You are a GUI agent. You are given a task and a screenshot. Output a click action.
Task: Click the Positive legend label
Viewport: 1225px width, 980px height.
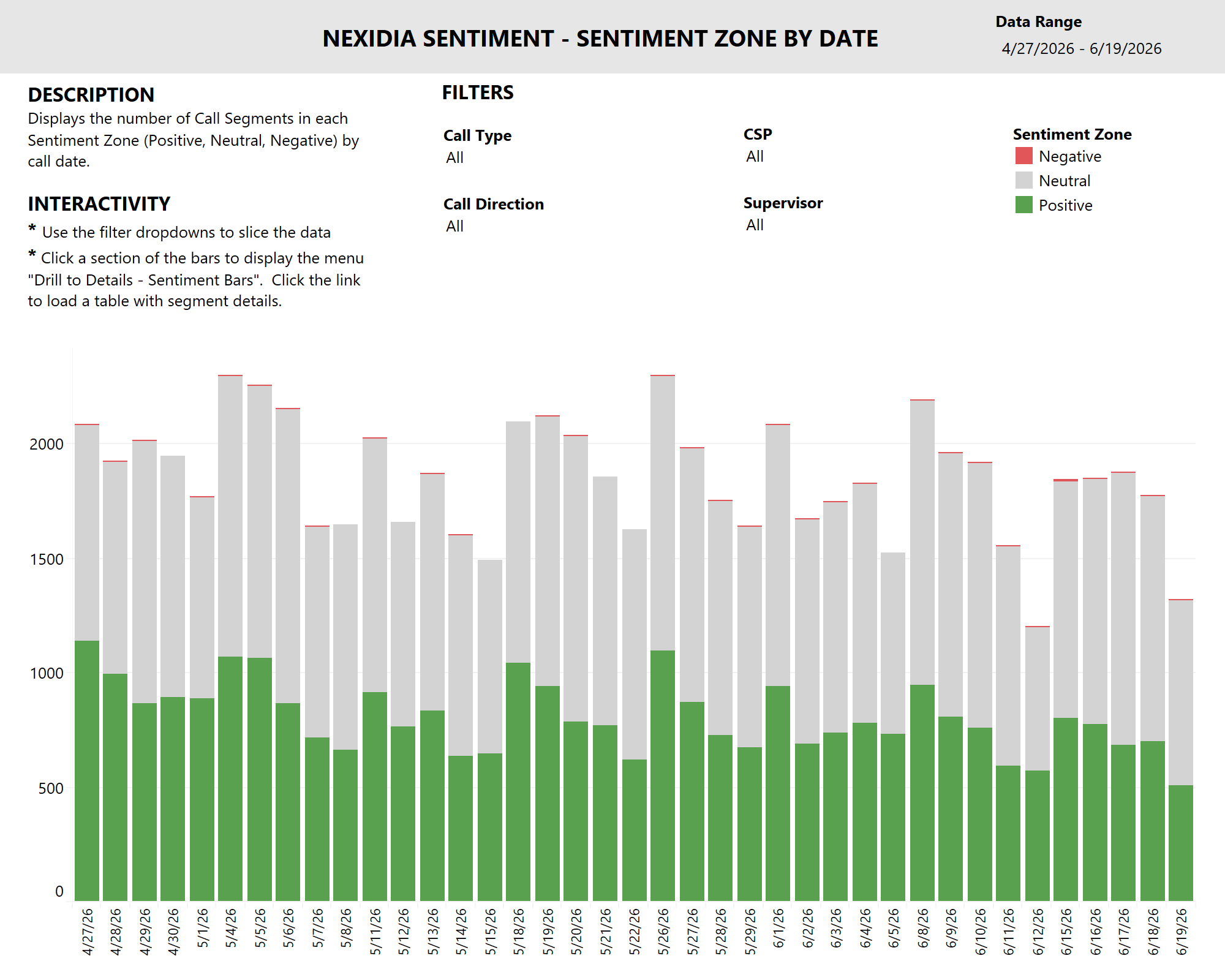point(1066,205)
